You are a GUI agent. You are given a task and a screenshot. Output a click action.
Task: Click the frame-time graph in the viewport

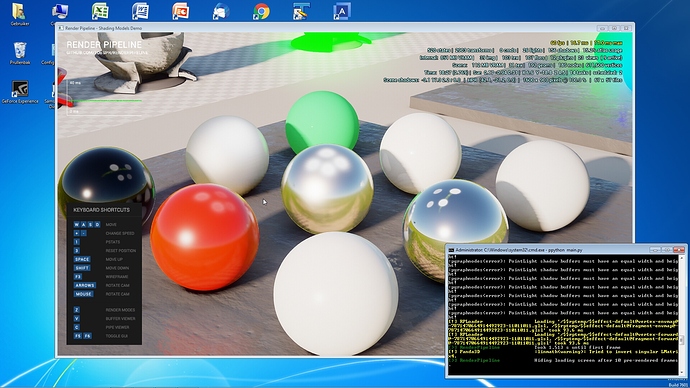(x=105, y=97)
